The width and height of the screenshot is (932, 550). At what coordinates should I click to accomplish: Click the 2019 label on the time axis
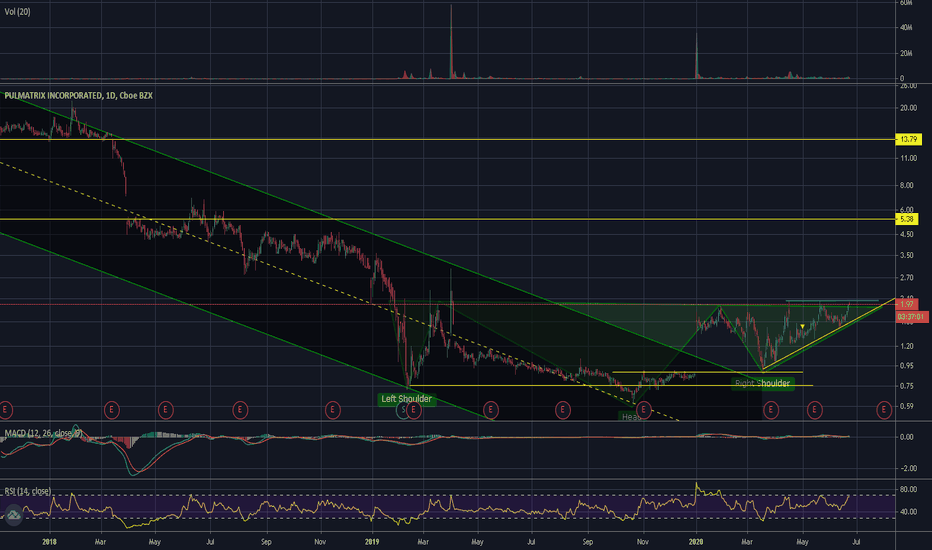coord(372,542)
